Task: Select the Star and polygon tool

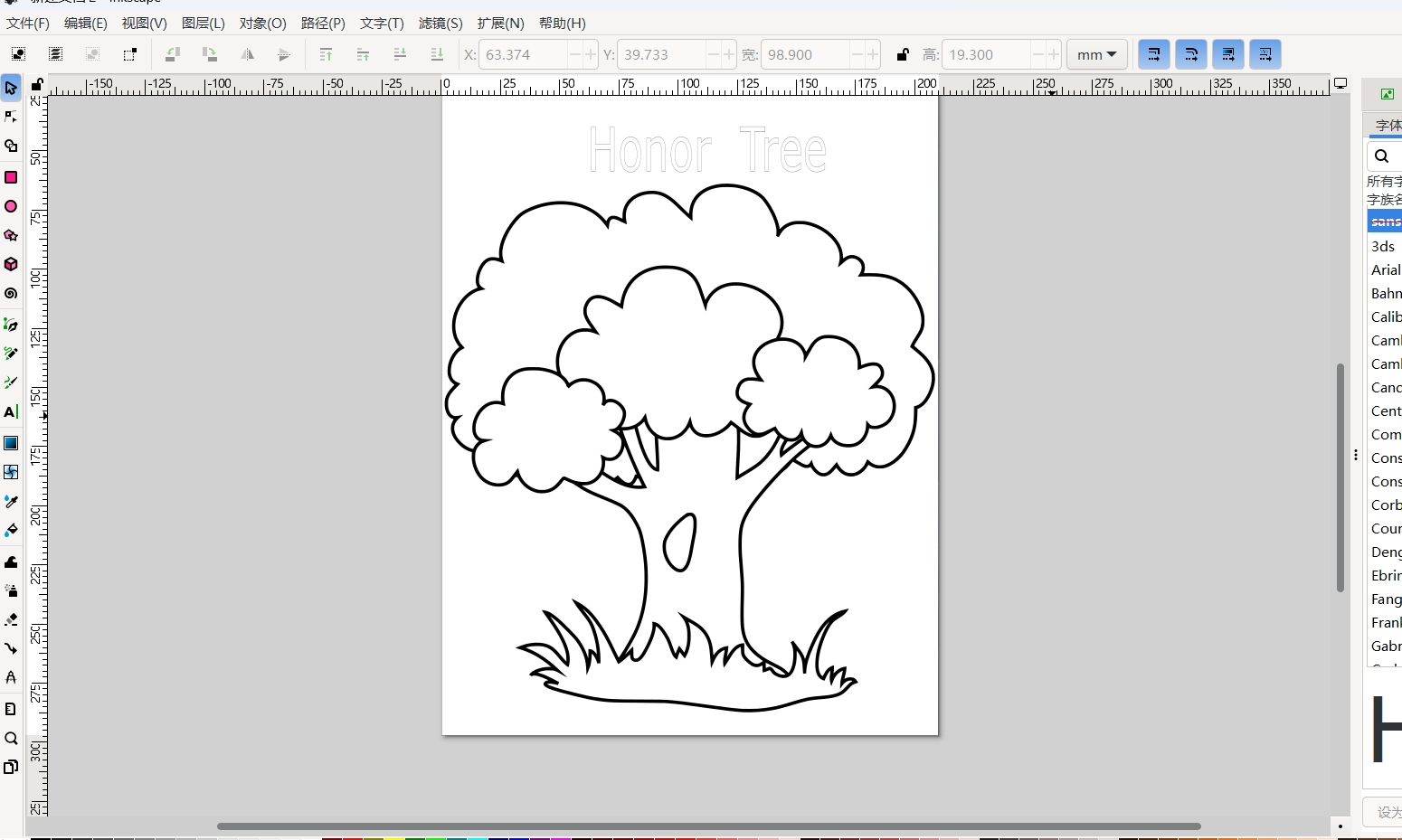Action: tap(11, 235)
